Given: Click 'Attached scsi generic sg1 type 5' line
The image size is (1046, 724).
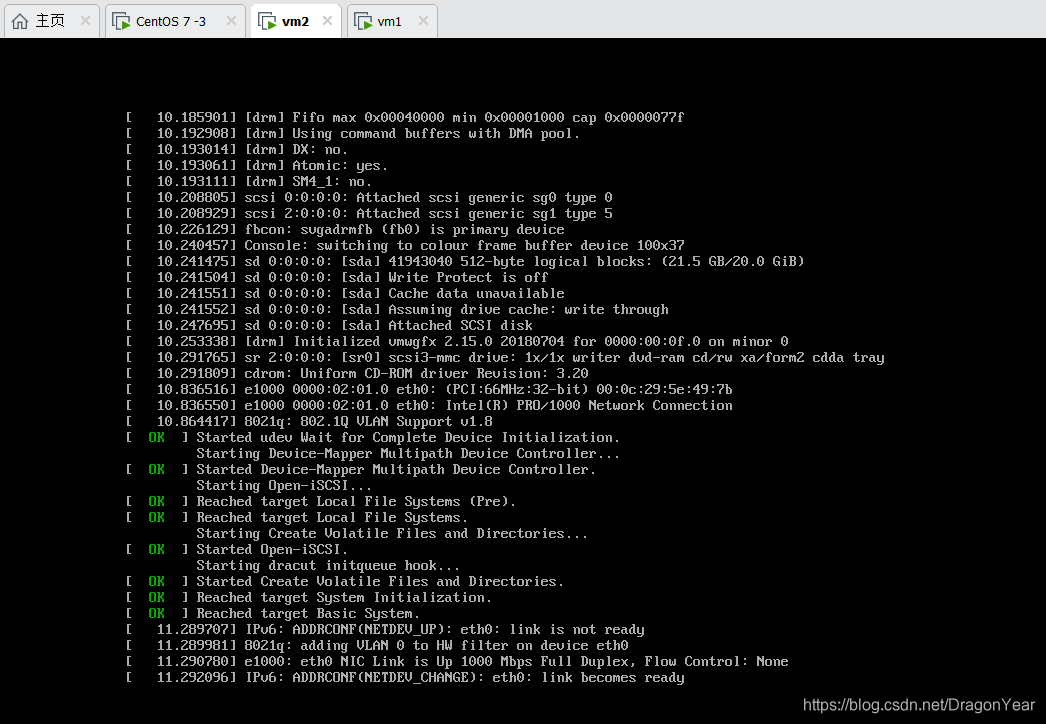Looking at the screenshot, I should tap(370, 214).
